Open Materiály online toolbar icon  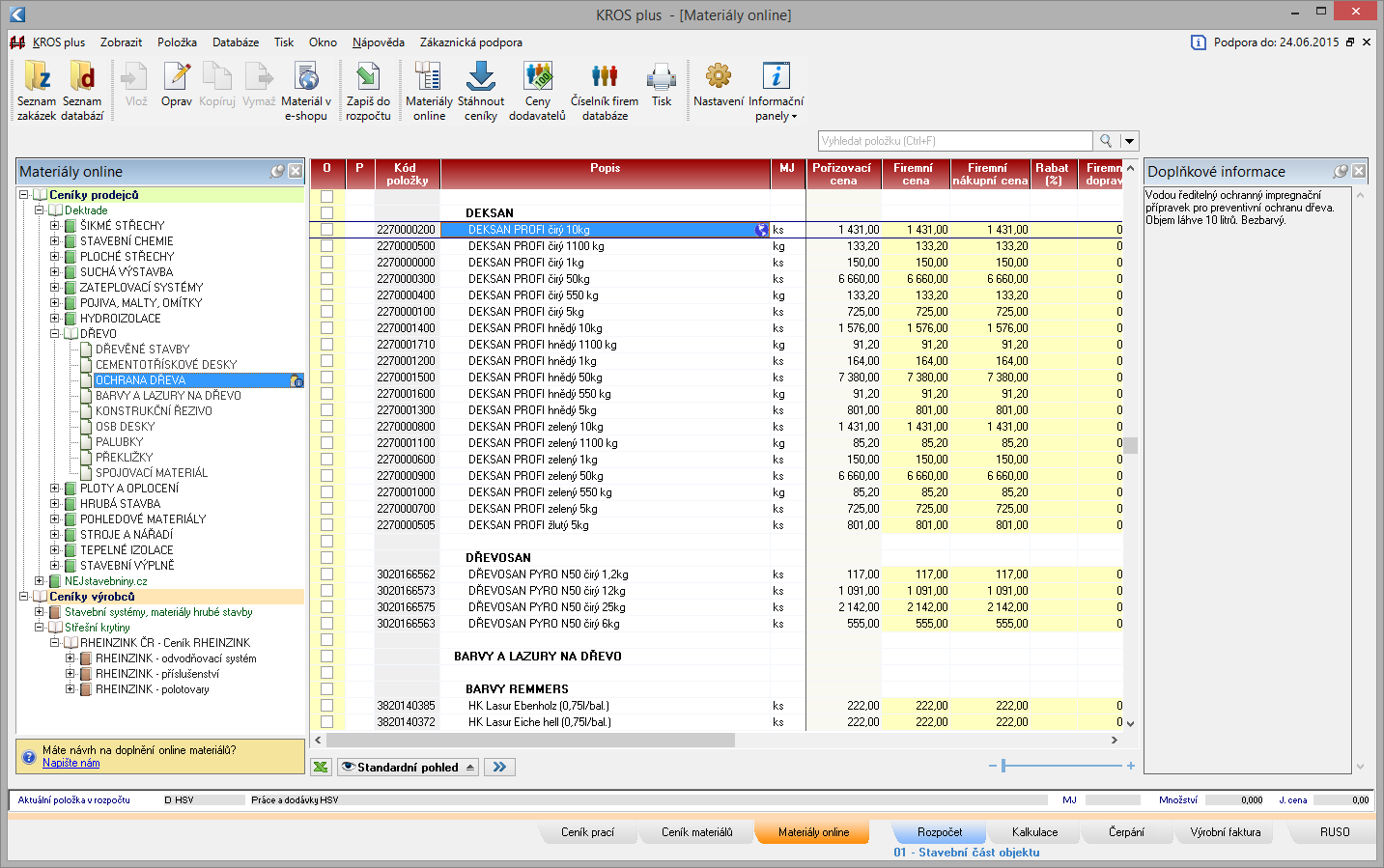pos(429,91)
